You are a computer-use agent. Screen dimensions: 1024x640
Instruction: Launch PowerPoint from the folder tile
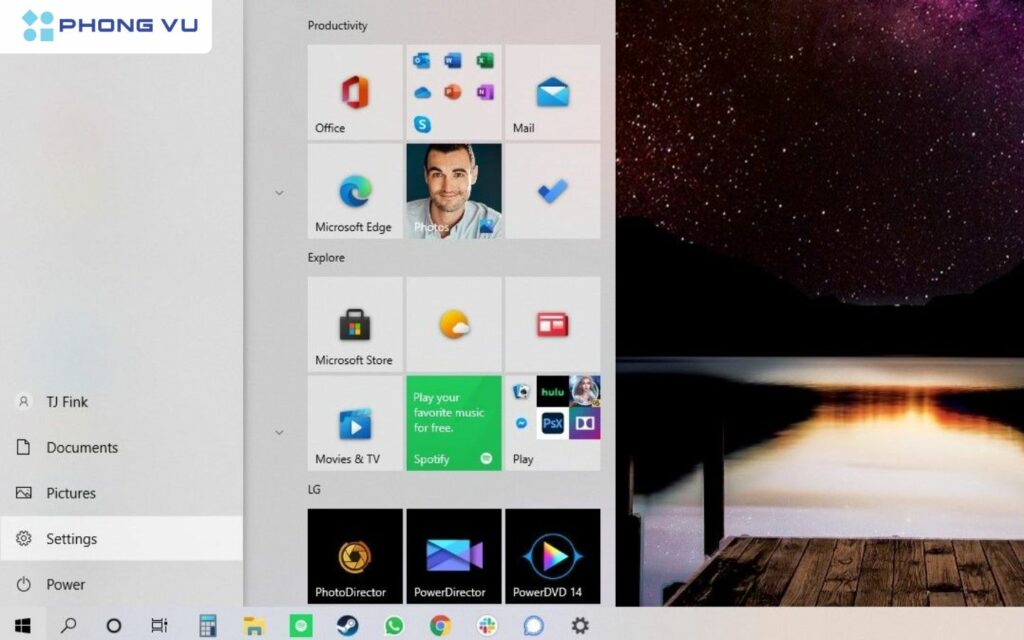[x=453, y=92]
